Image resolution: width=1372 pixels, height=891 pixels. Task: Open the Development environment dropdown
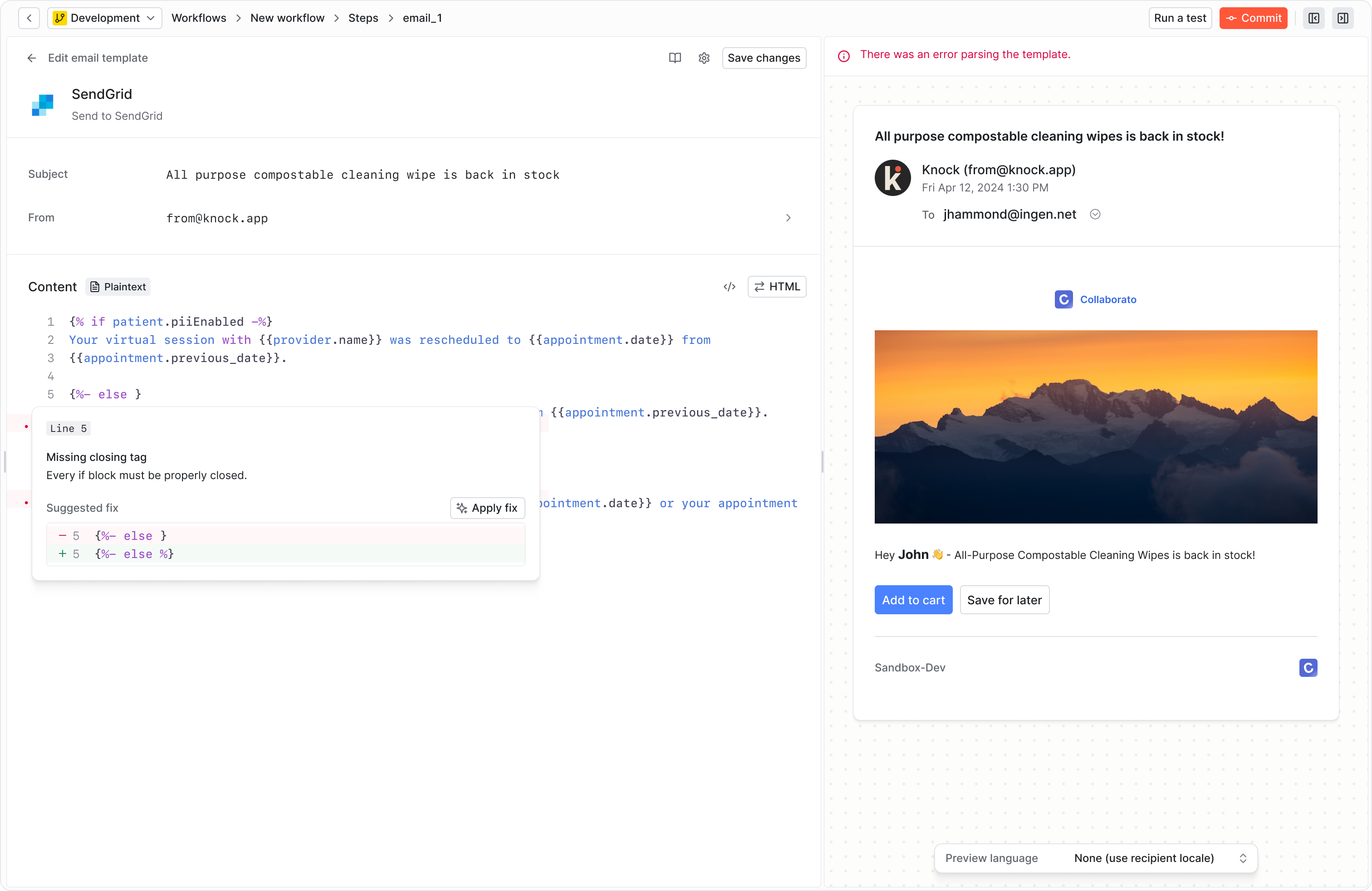point(104,18)
